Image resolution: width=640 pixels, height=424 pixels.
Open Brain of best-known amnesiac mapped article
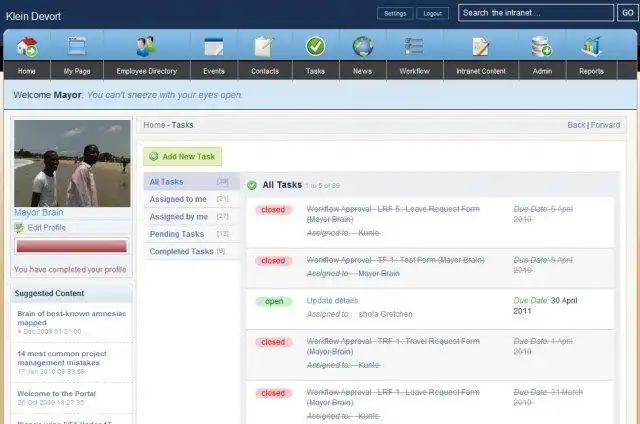(72, 318)
